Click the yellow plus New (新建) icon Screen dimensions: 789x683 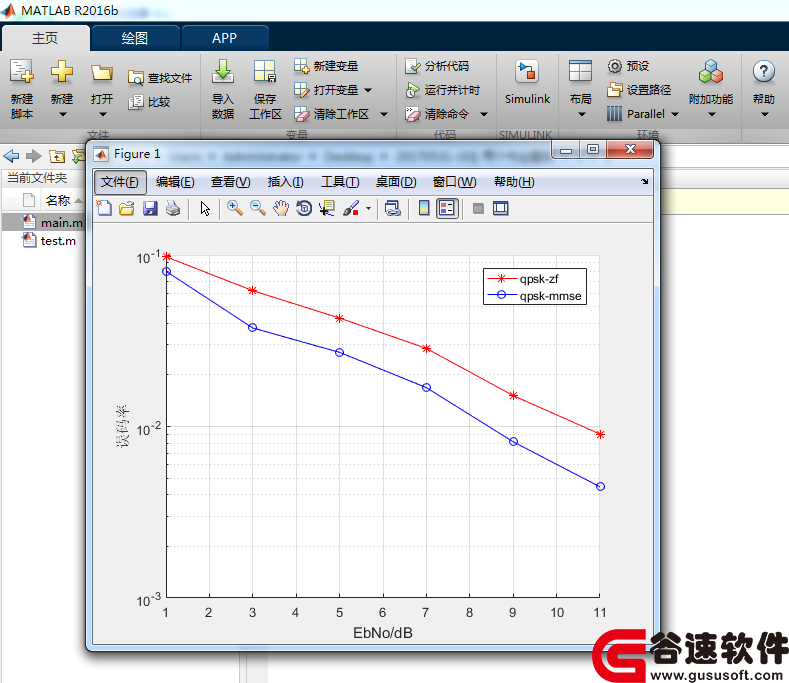pos(62,71)
